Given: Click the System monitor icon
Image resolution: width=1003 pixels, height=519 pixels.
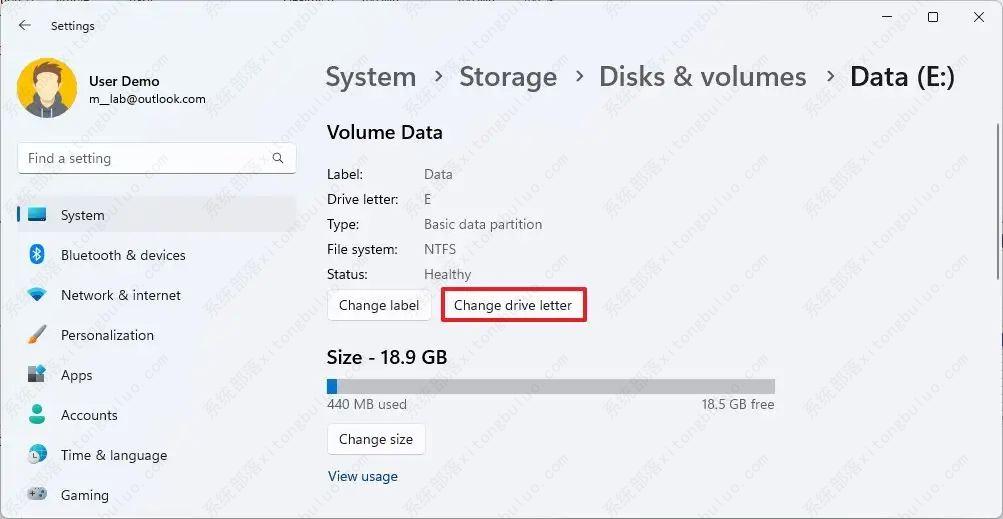Looking at the screenshot, I should pos(38,215).
